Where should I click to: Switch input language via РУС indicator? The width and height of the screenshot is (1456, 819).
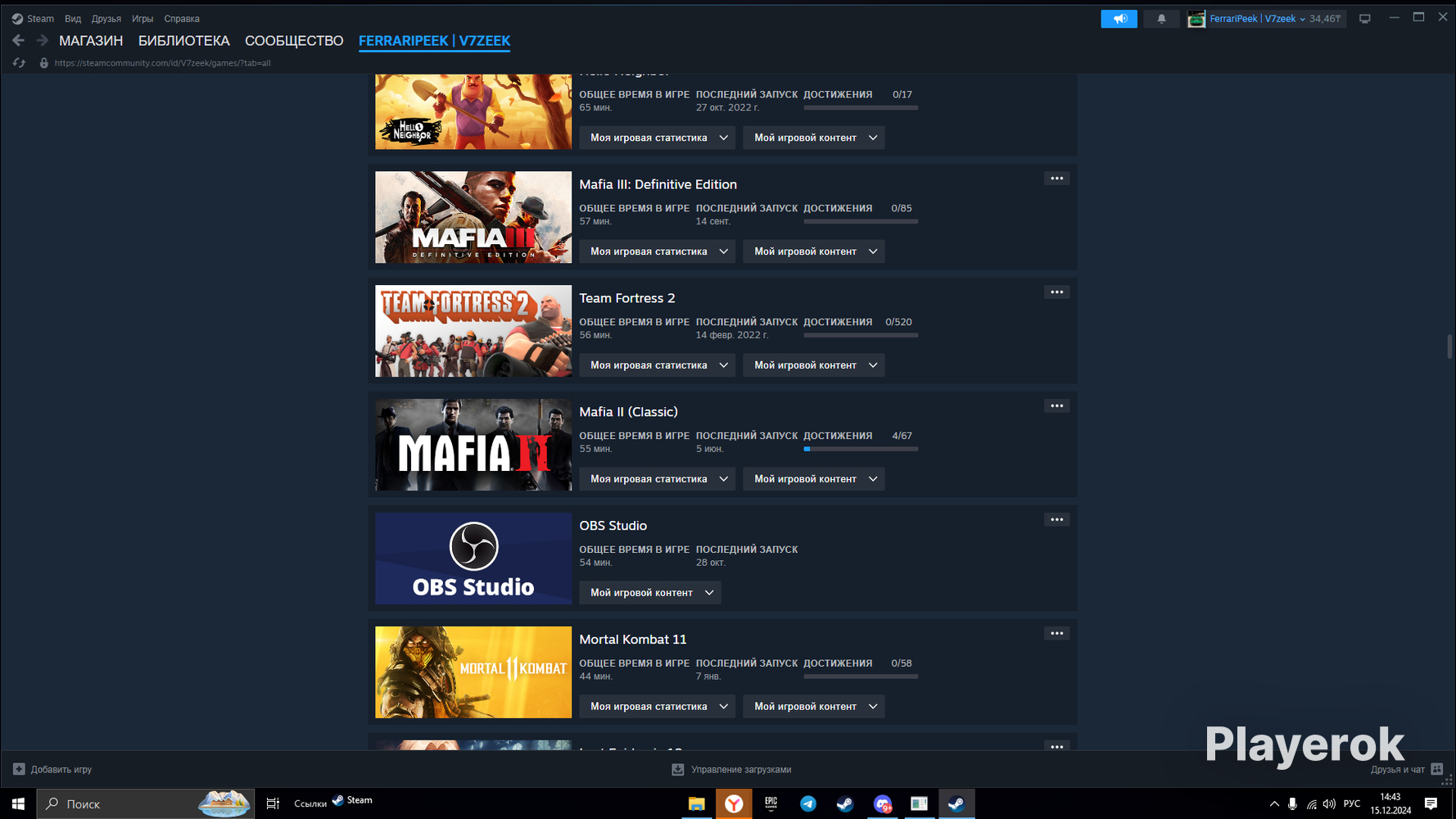pos(1352,804)
